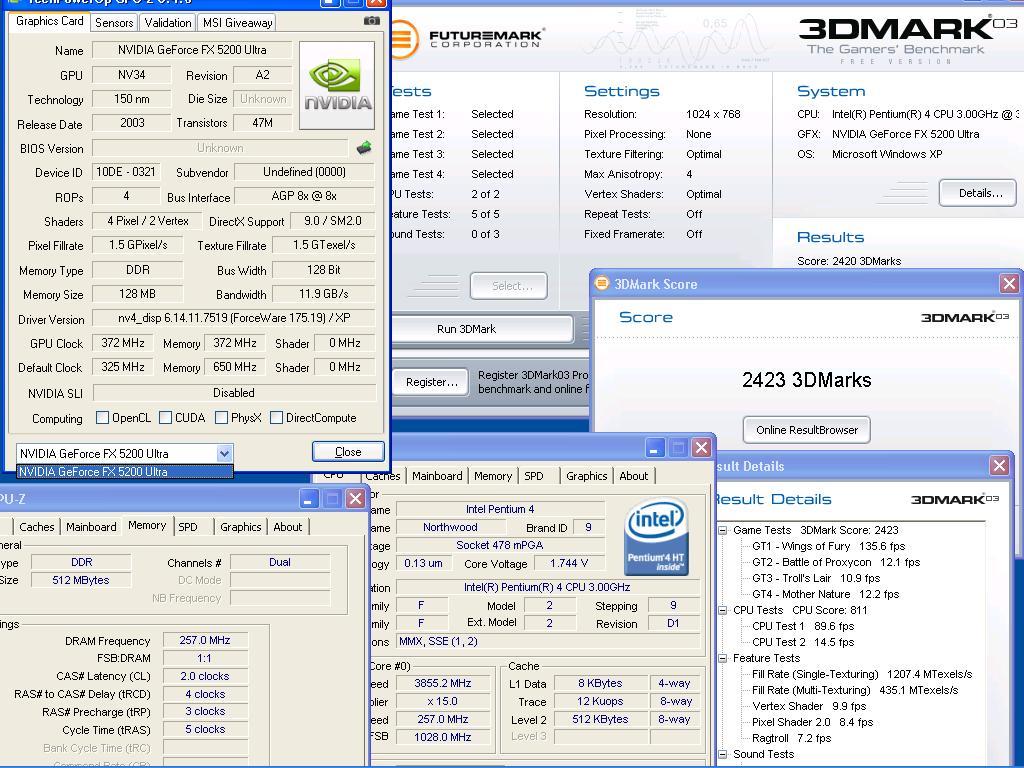The height and width of the screenshot is (768, 1024).
Task: Click the Futuremark orange logo
Action: (402, 39)
